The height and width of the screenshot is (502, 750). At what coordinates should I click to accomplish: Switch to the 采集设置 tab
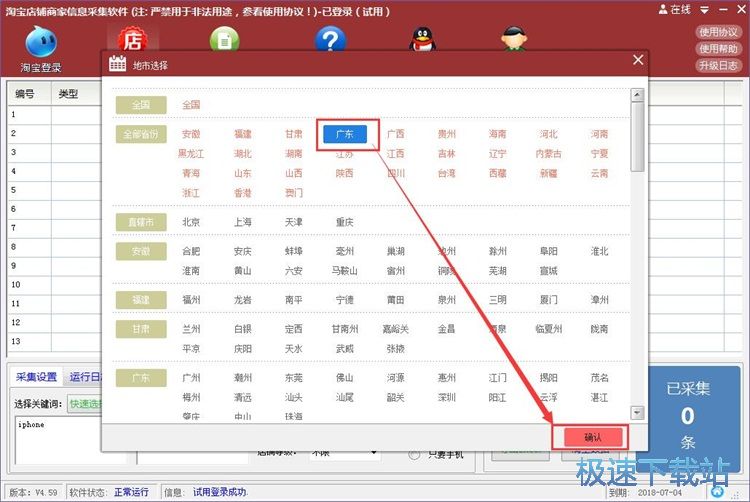(x=36, y=377)
